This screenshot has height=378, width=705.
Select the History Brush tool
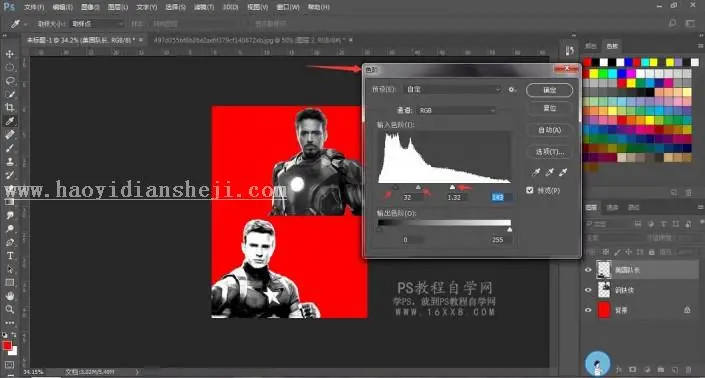pos(9,175)
